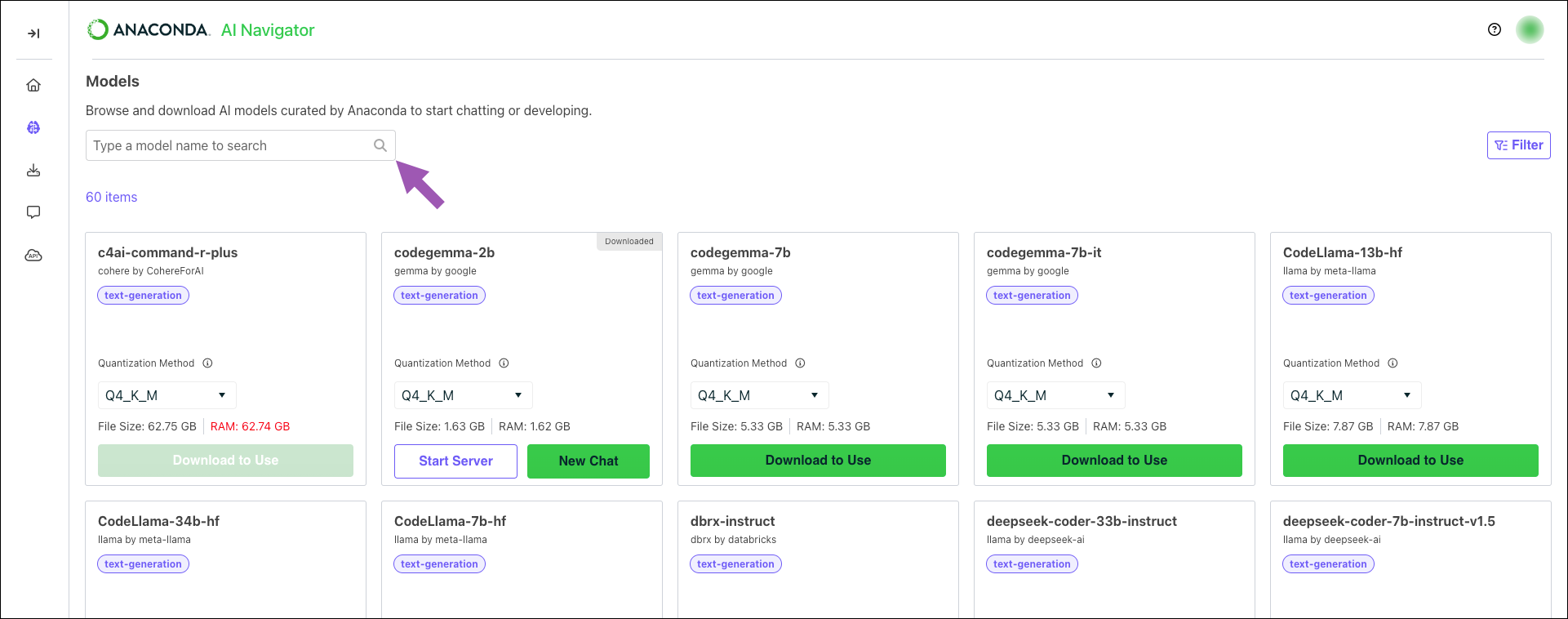This screenshot has height=619, width=1568.
Task: Click the Models page heading
Action: pyautogui.click(x=113, y=82)
